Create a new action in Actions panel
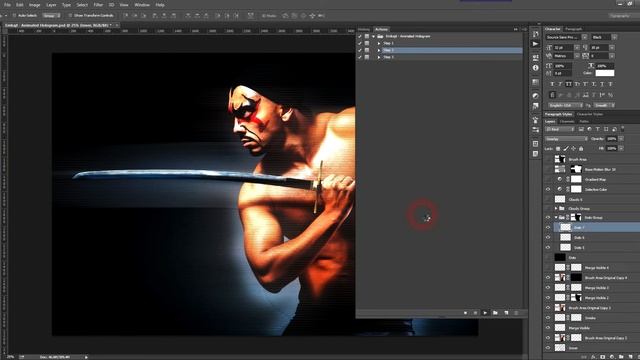The height and width of the screenshot is (360, 640). click(506, 313)
